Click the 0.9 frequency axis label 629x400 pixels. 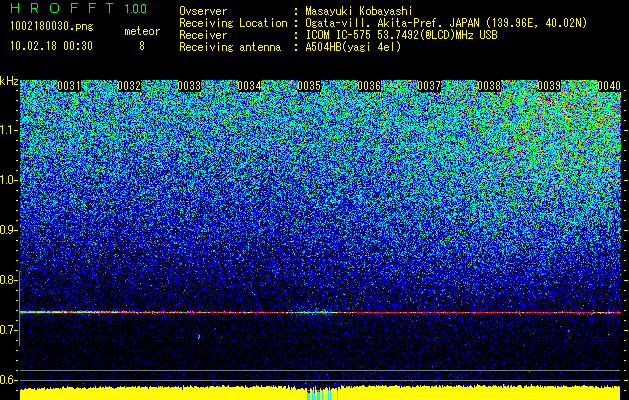click(9, 230)
